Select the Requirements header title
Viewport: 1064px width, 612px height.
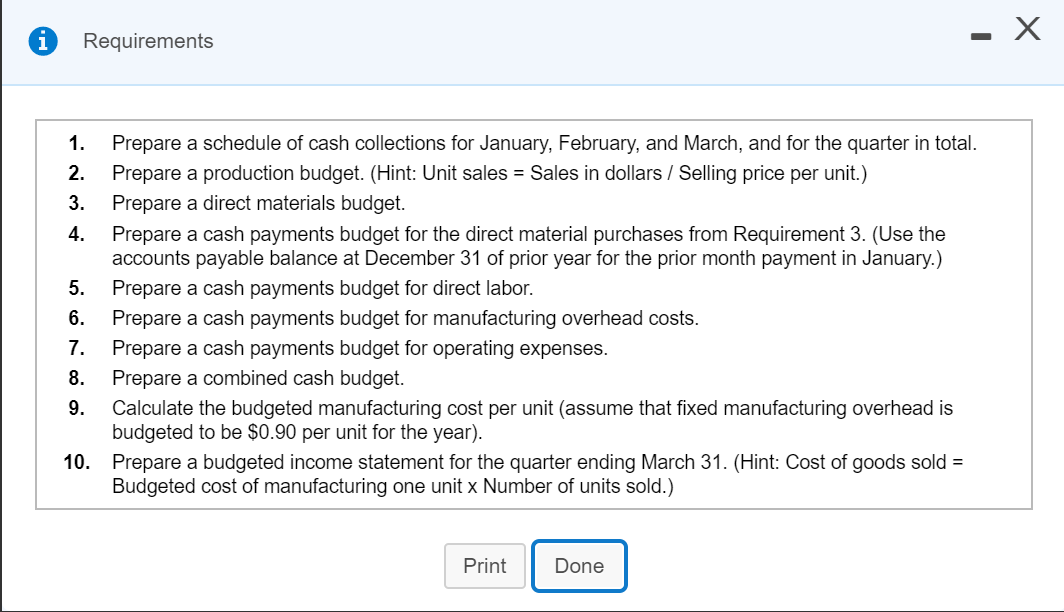(x=148, y=41)
